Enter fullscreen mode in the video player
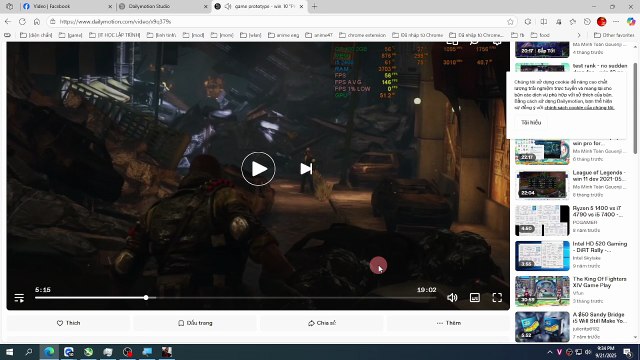The height and width of the screenshot is (360, 640). 497,298
